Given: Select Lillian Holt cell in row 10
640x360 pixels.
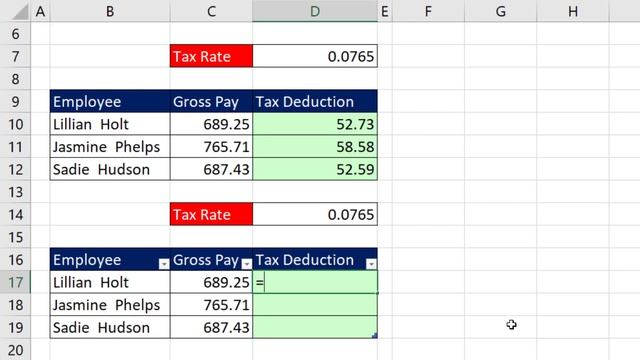Looking at the screenshot, I should click(110, 124).
